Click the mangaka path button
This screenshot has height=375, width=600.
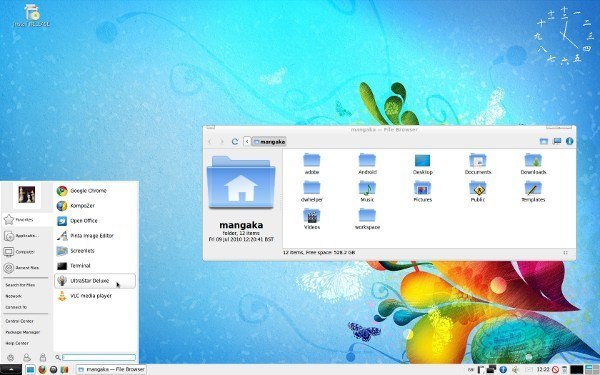pyautogui.click(x=269, y=142)
